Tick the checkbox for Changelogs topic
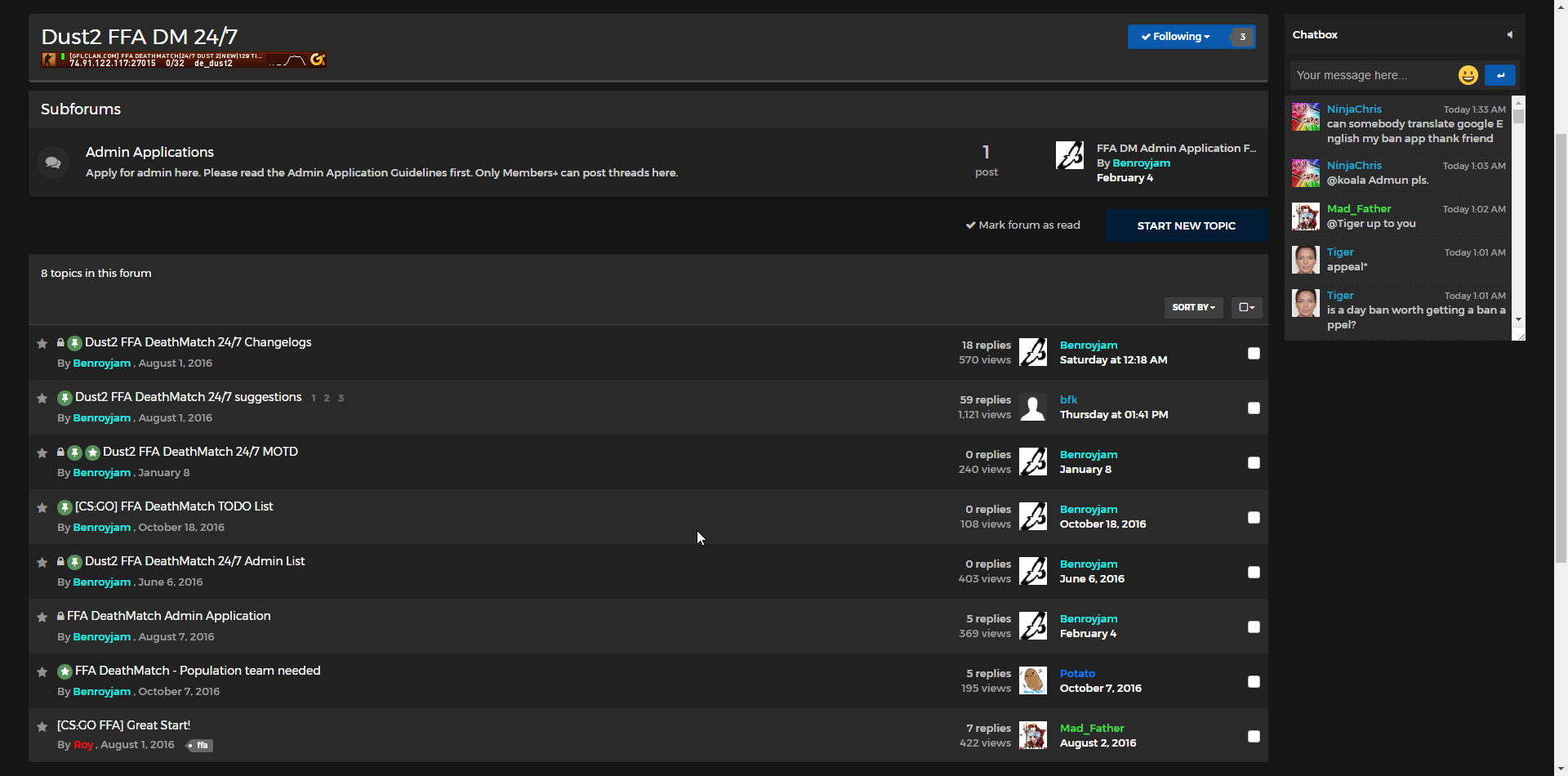The height and width of the screenshot is (776, 1568). pos(1254,353)
